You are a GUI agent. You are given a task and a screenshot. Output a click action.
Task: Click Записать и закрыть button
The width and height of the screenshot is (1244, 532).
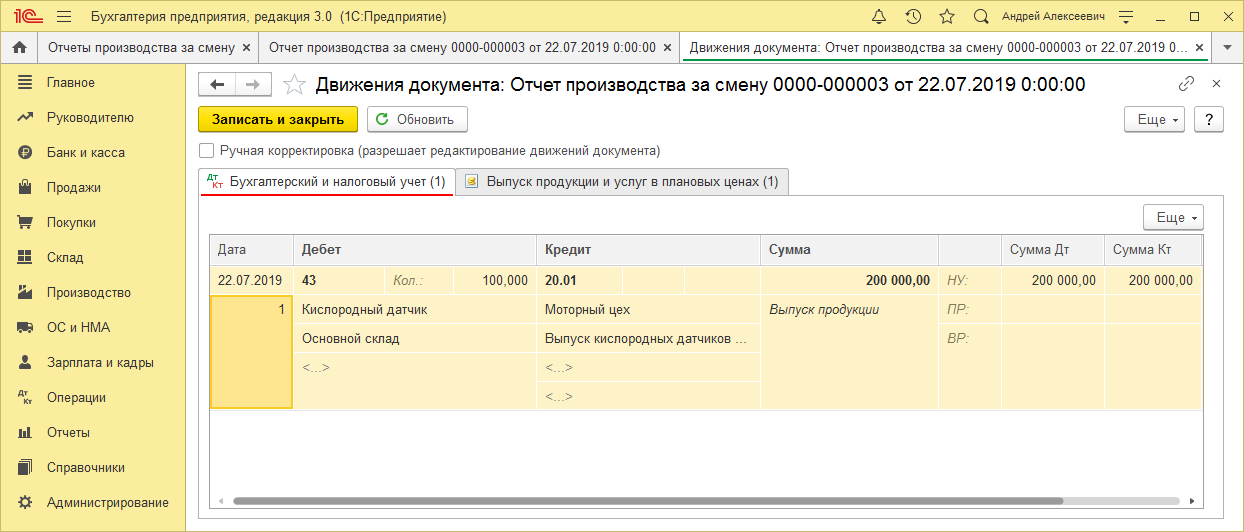pos(278,119)
